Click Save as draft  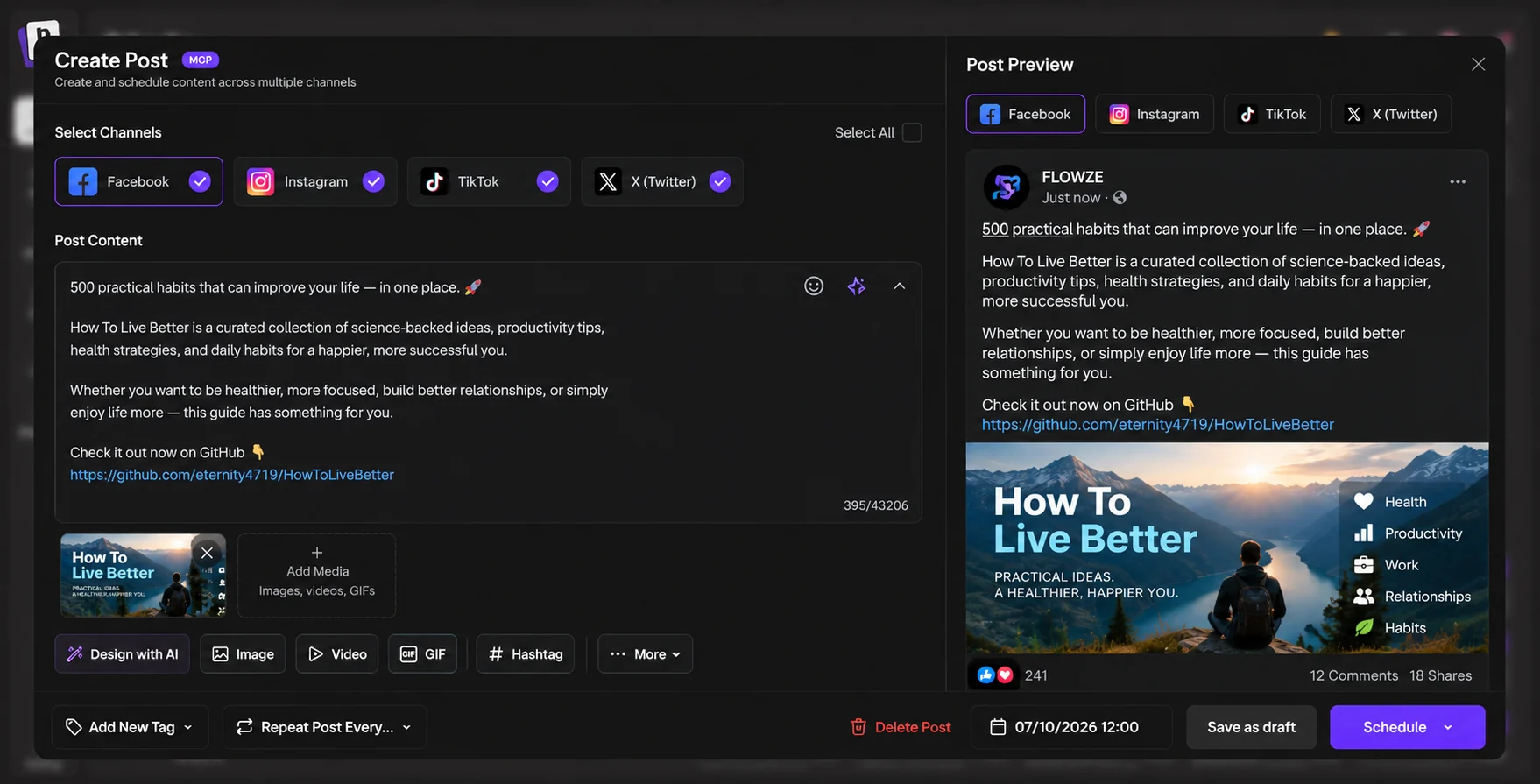tap(1252, 727)
